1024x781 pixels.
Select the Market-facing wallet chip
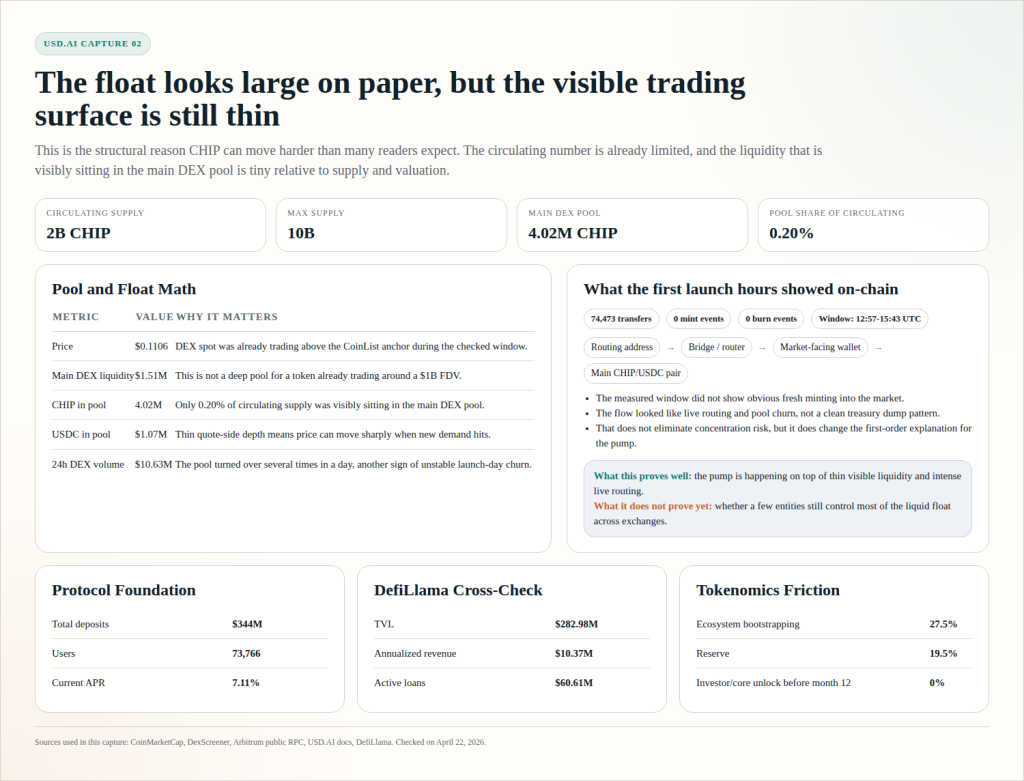coord(819,348)
